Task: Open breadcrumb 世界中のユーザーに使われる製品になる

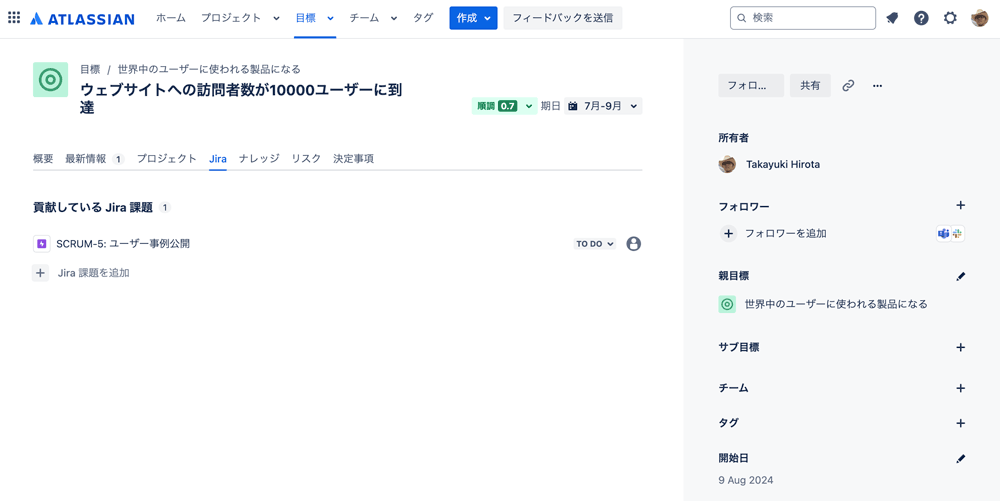Action: click(209, 69)
